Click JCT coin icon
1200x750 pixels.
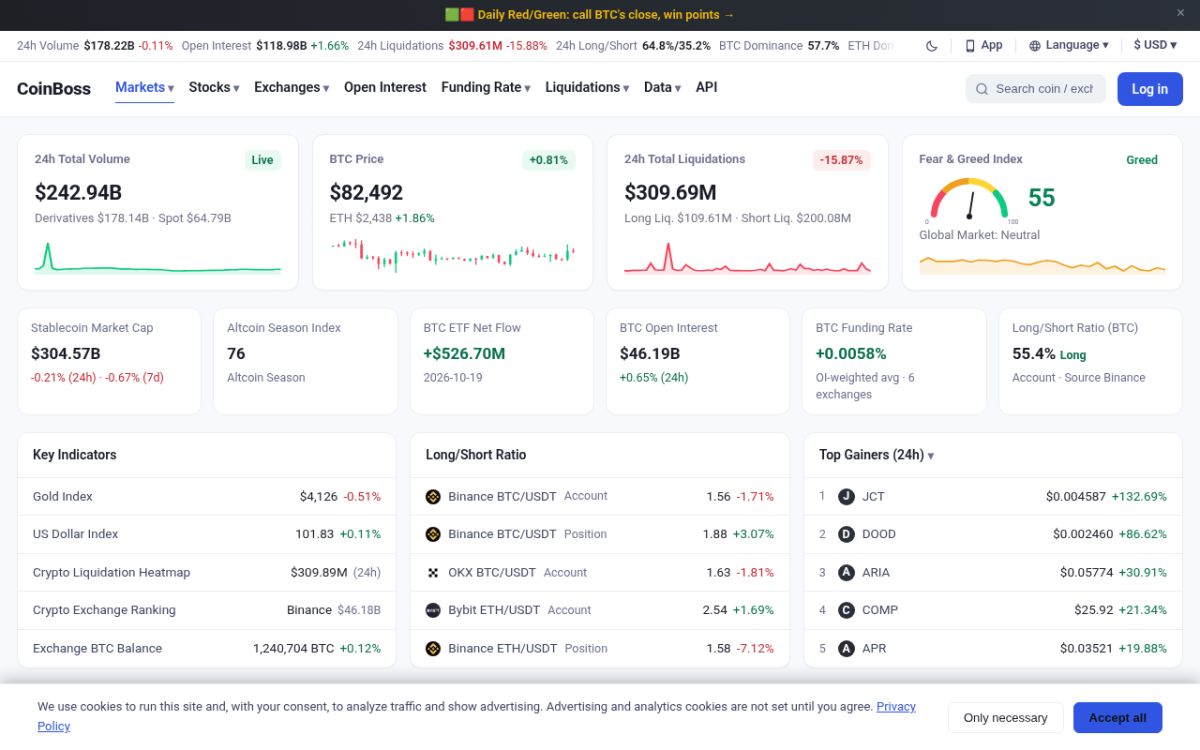pos(846,496)
